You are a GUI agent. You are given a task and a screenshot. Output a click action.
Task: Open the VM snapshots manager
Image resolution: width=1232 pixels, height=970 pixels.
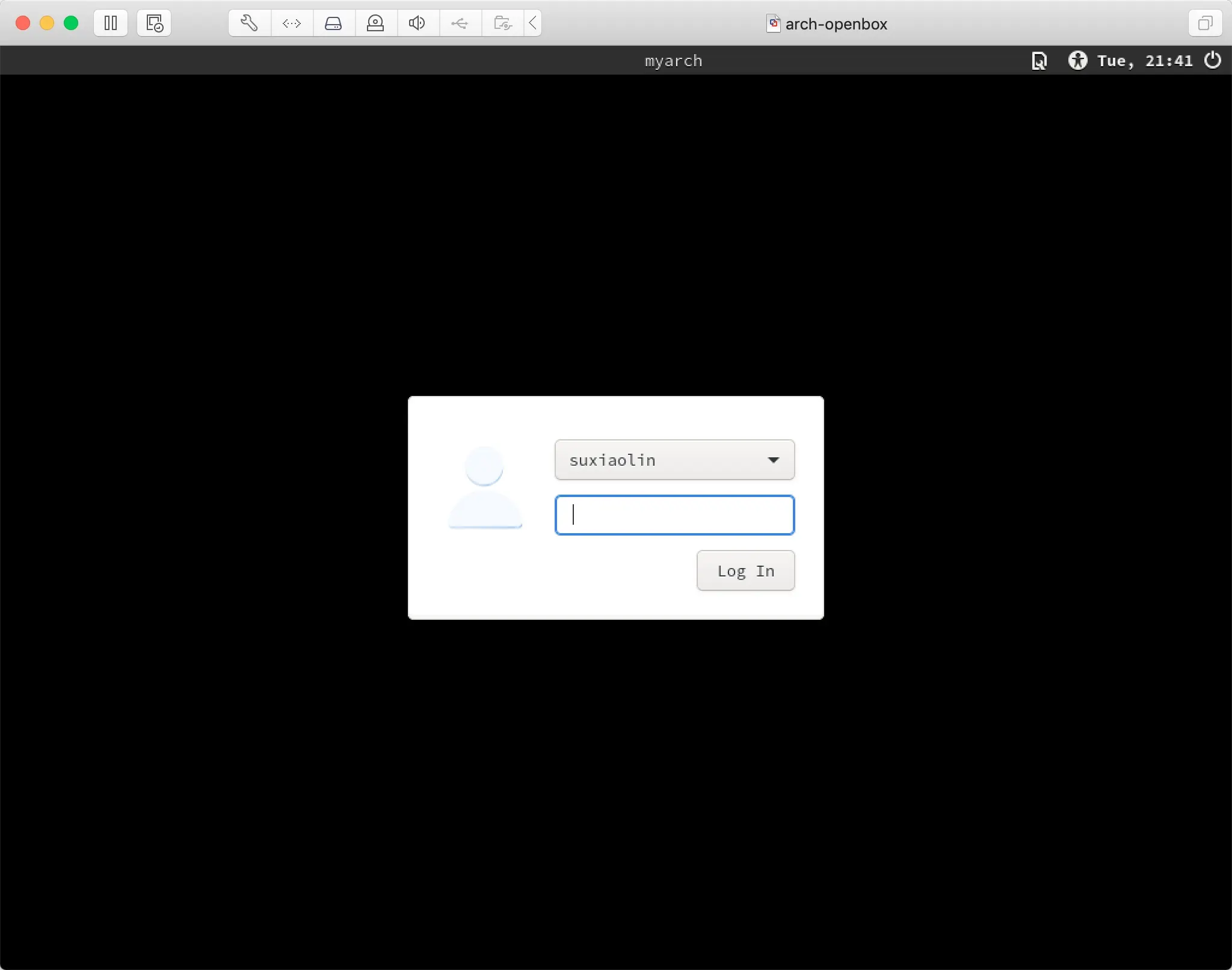pyautogui.click(x=154, y=23)
